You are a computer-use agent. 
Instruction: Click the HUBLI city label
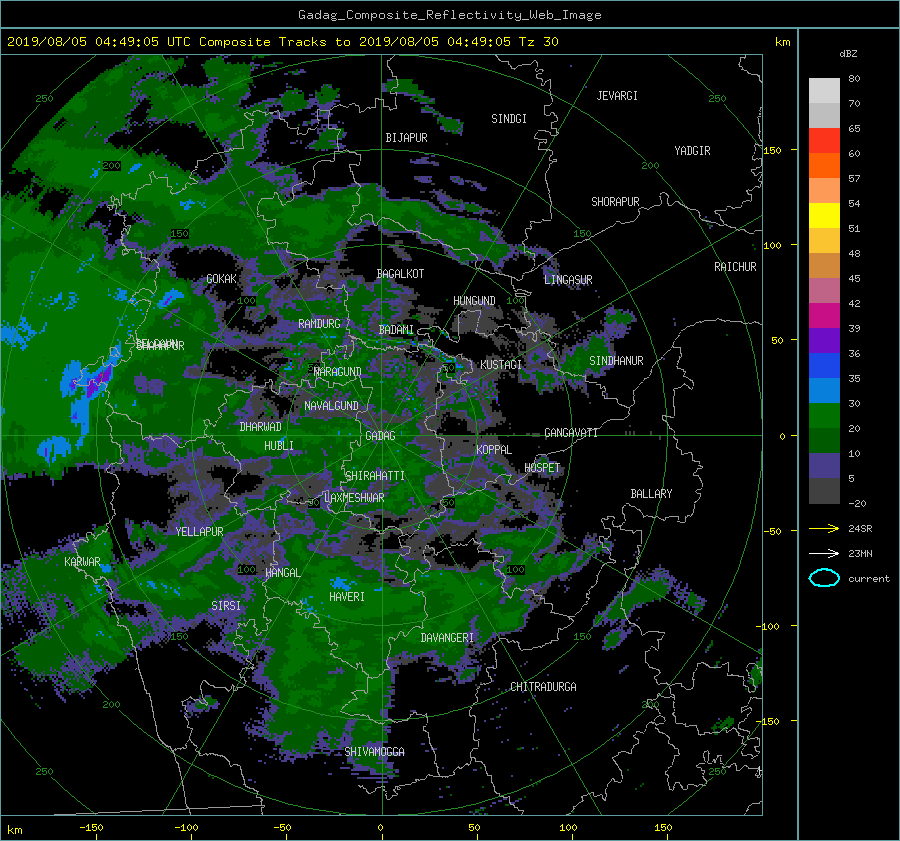coord(279,445)
